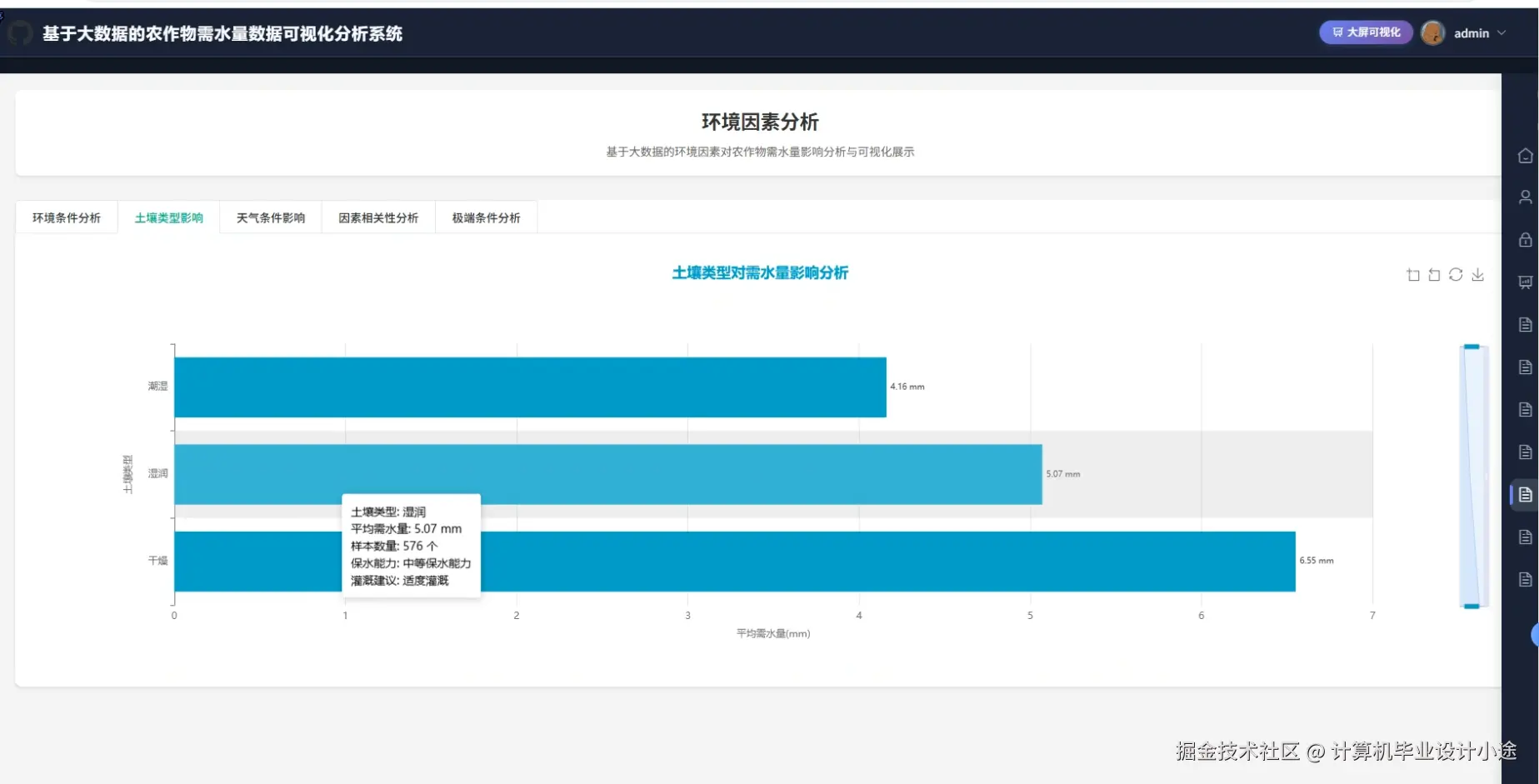Click the 湿润 bar in chart
This screenshot has height=784, width=1539.
(608, 474)
